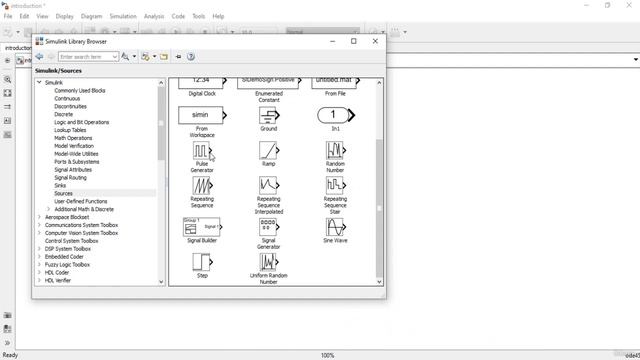The image size is (640, 360).
Task: Select the Continuous library
Action: pyautogui.click(x=67, y=98)
